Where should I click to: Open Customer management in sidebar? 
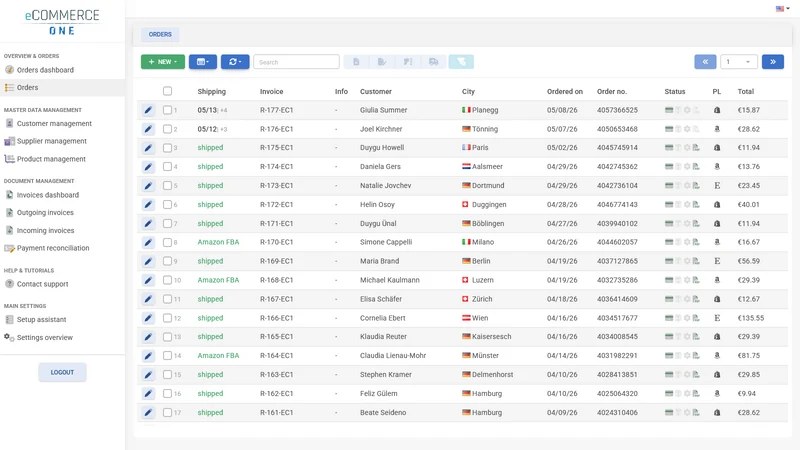(x=54, y=123)
